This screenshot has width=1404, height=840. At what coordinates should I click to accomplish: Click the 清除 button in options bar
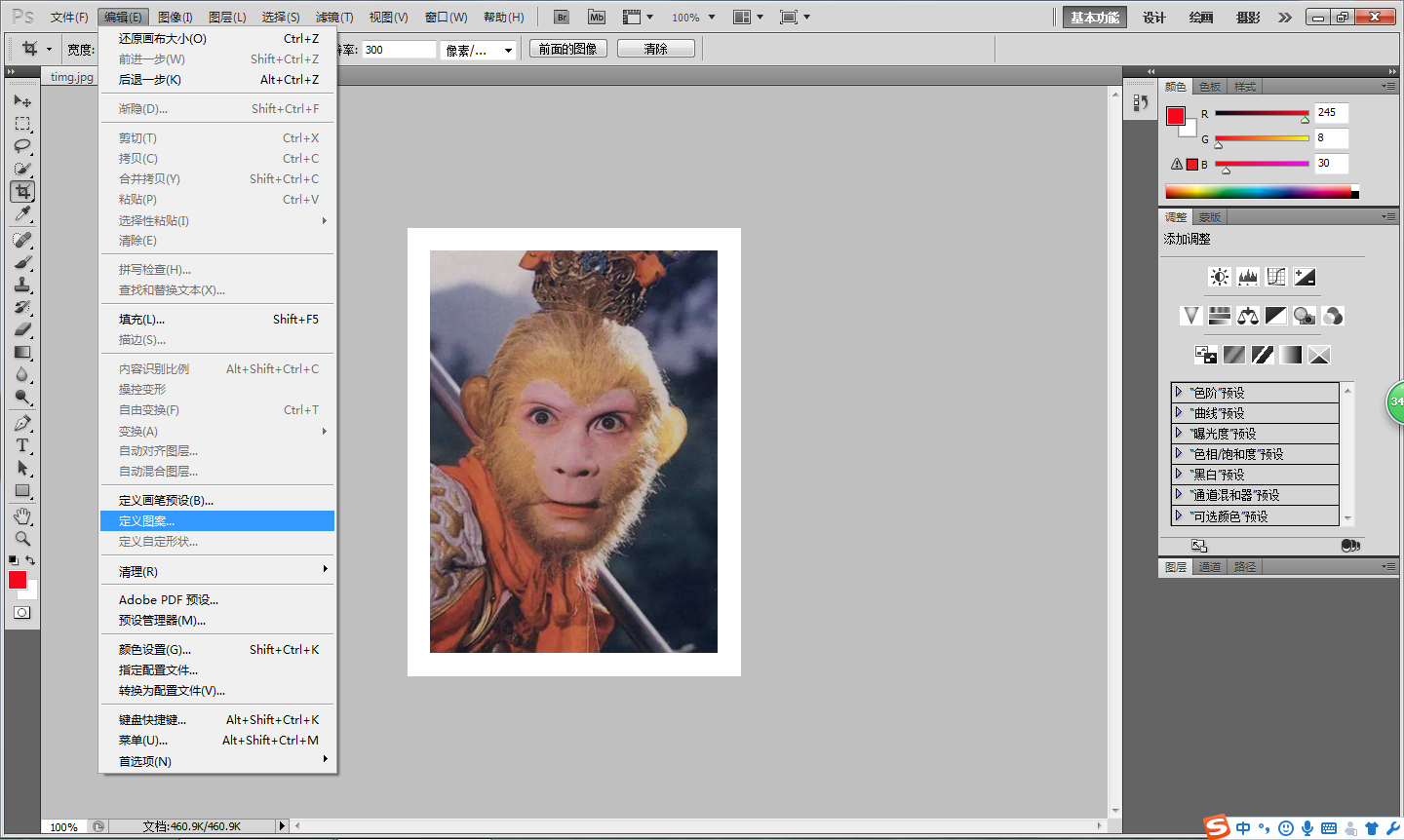tap(656, 49)
